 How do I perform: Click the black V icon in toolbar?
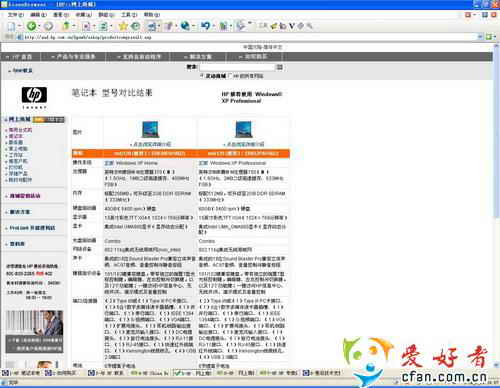(x=292, y=26)
